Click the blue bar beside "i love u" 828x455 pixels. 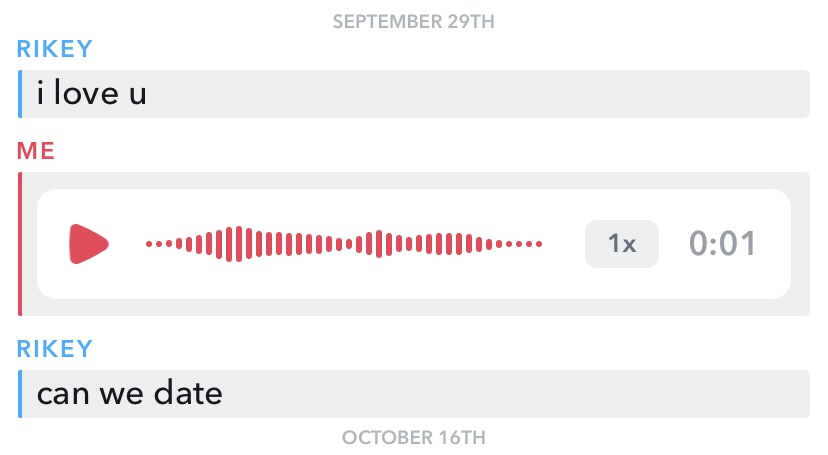[x=20, y=94]
